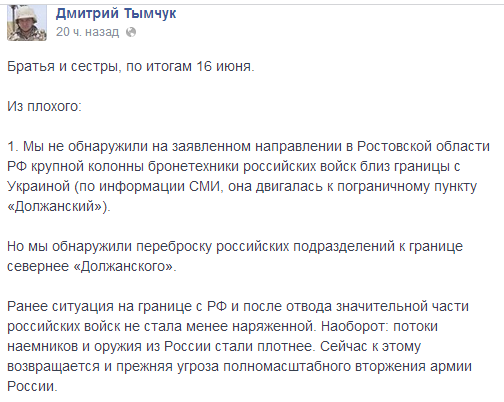Image resolution: width=504 pixels, height=402 pixels.
Task: Click the line 'Но мы обнаружили переброску'
Action: (110, 246)
